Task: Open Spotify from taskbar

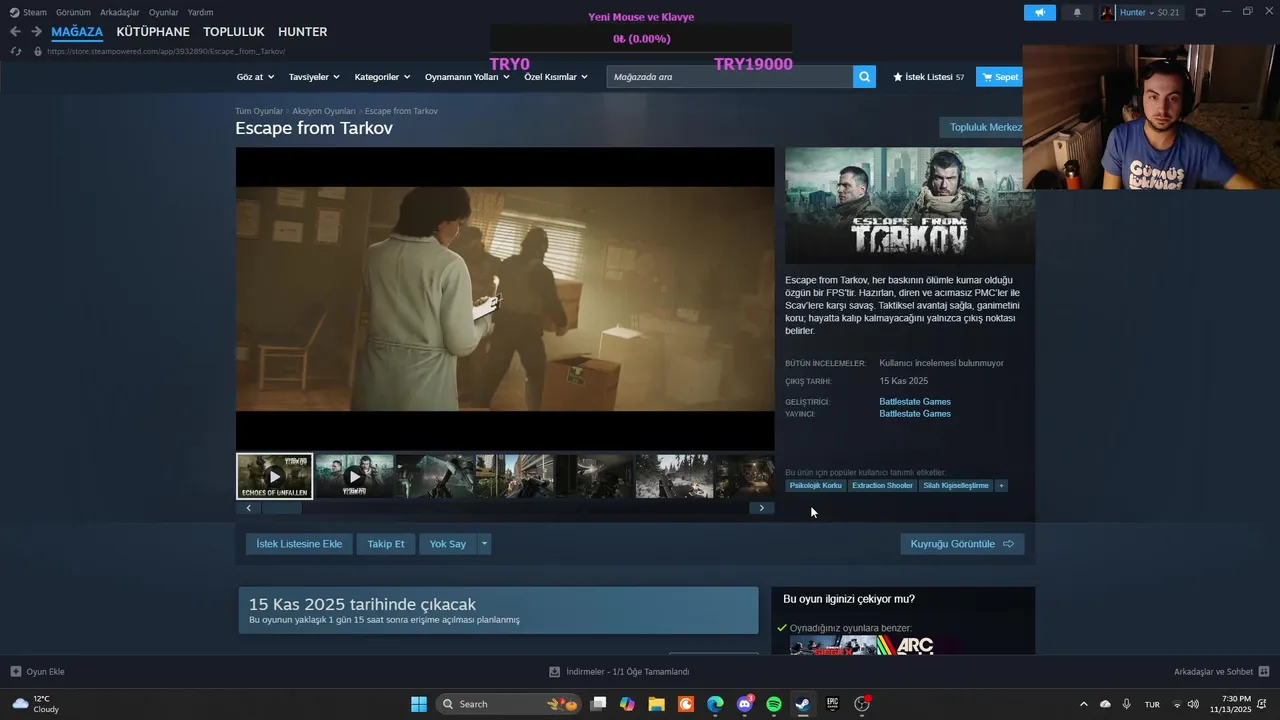Action: pyautogui.click(x=774, y=704)
